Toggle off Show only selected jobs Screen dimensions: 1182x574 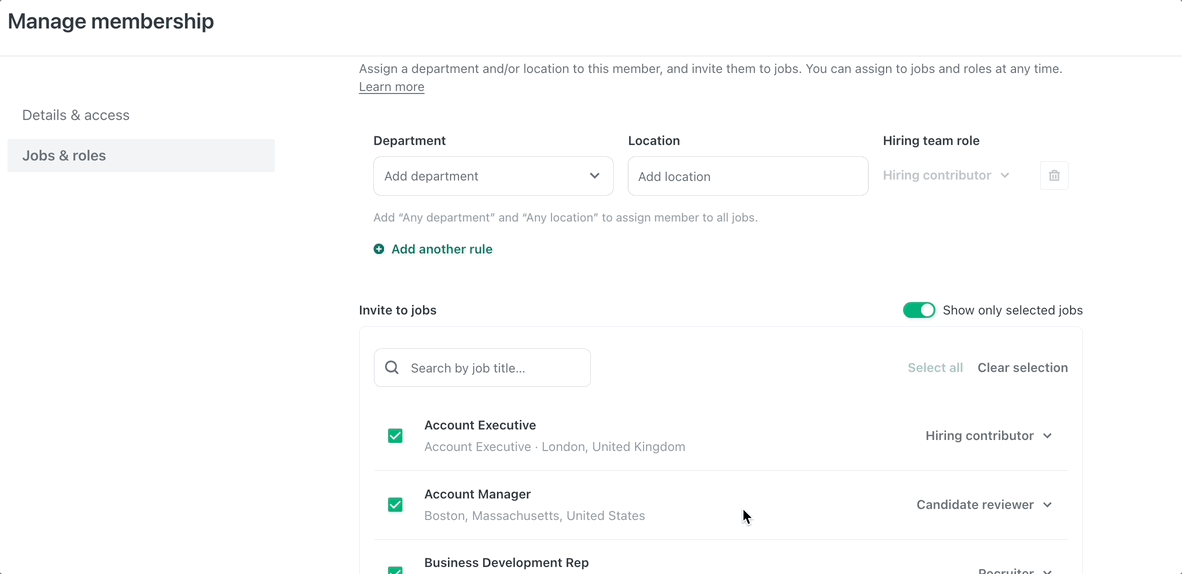click(x=918, y=310)
